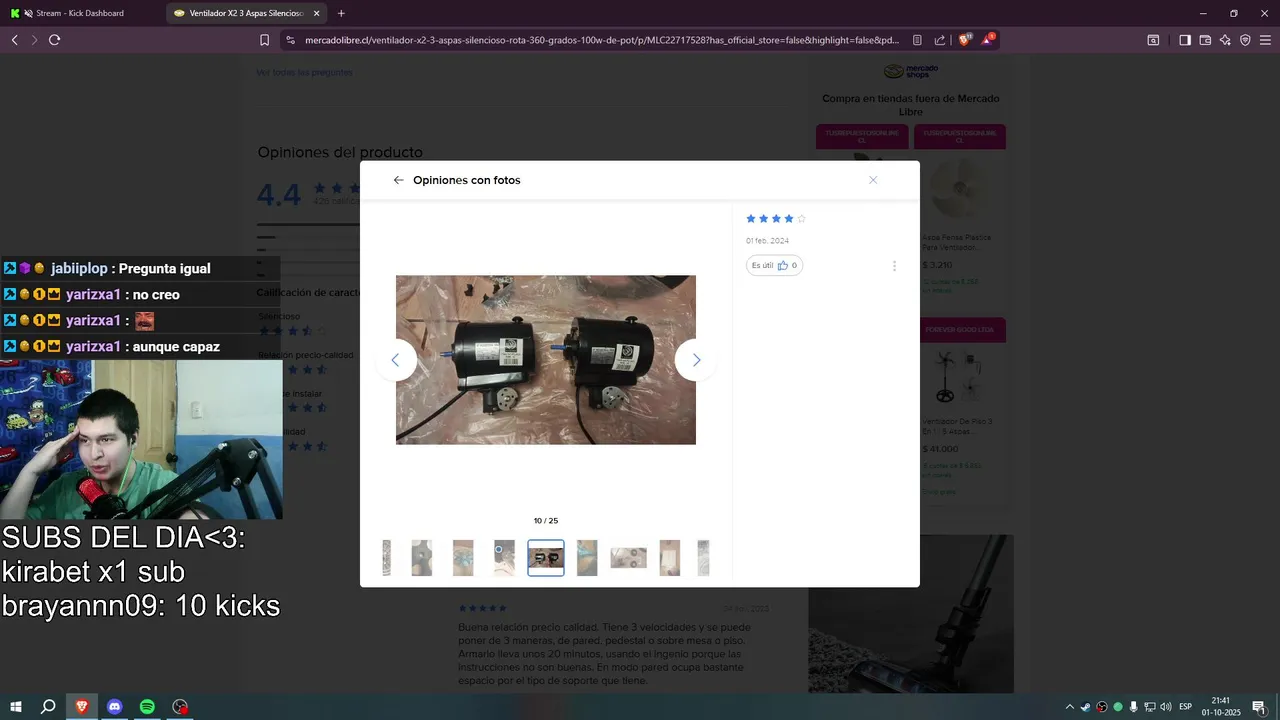Screen dimensions: 1280x720
Task: Open the Windows Start menu
Action: pos(15,707)
